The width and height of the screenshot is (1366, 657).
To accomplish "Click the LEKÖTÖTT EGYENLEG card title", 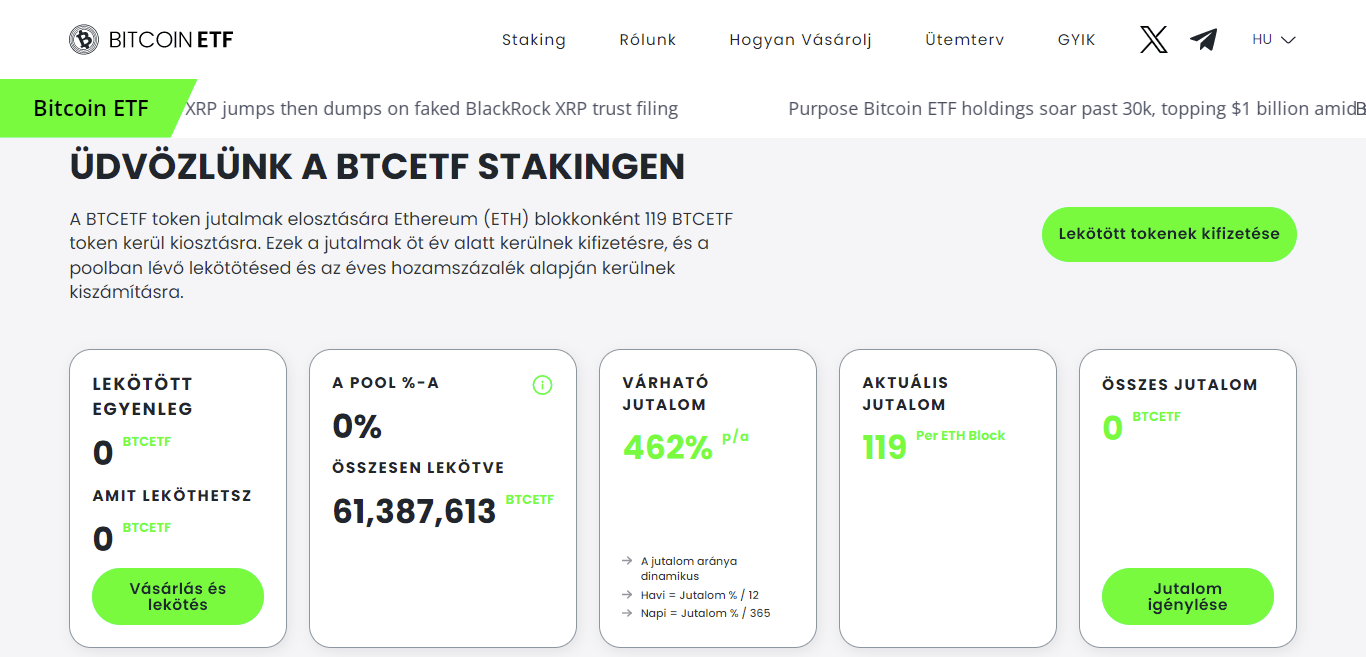I will 143,396.
